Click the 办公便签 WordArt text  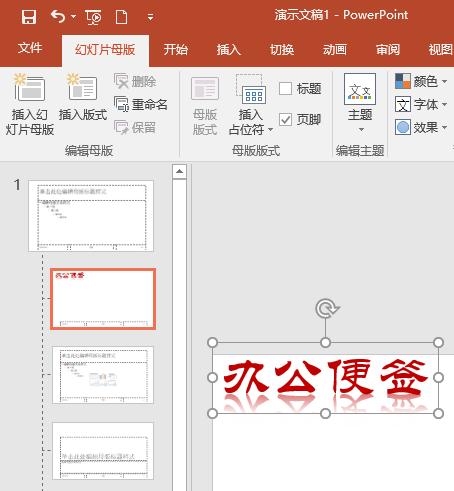tap(325, 376)
